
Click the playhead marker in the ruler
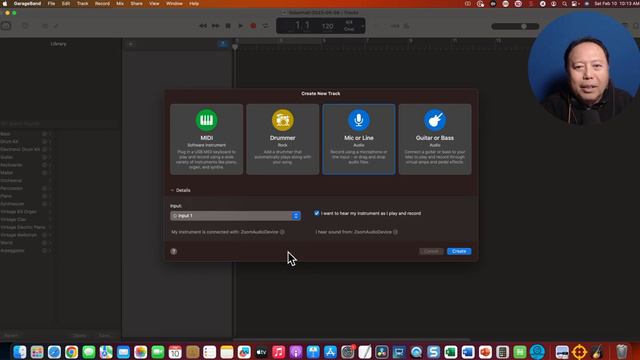(235, 47)
